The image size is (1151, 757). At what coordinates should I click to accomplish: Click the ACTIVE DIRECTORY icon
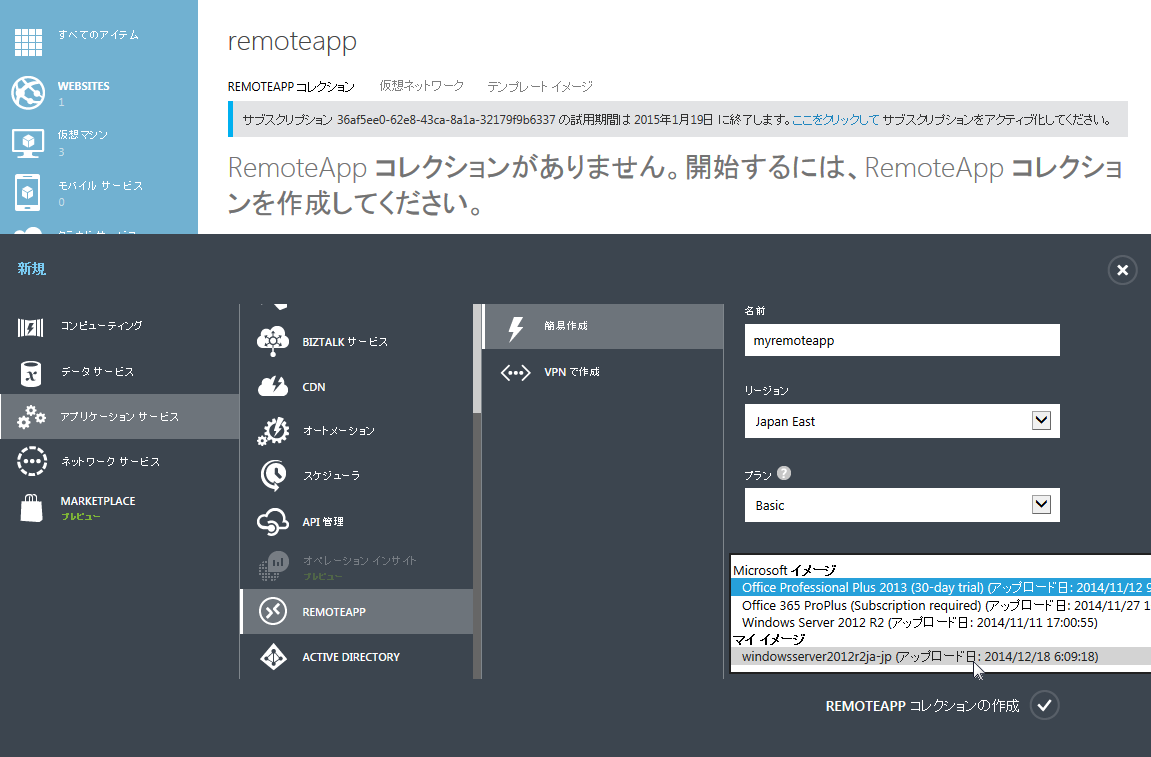click(273, 657)
